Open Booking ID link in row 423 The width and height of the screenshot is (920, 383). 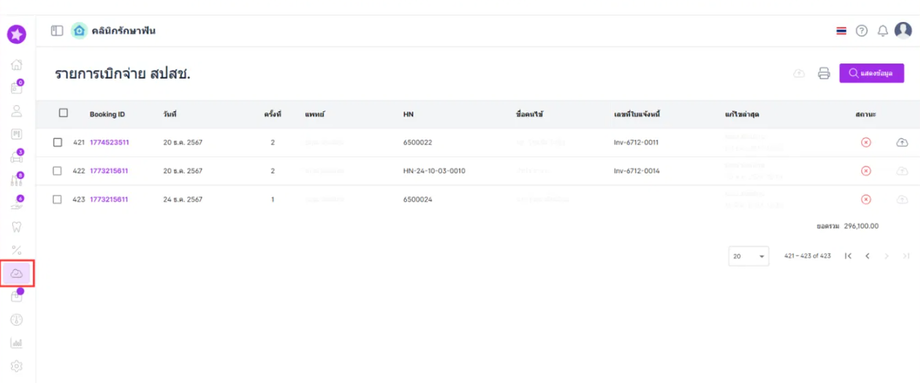[109, 199]
